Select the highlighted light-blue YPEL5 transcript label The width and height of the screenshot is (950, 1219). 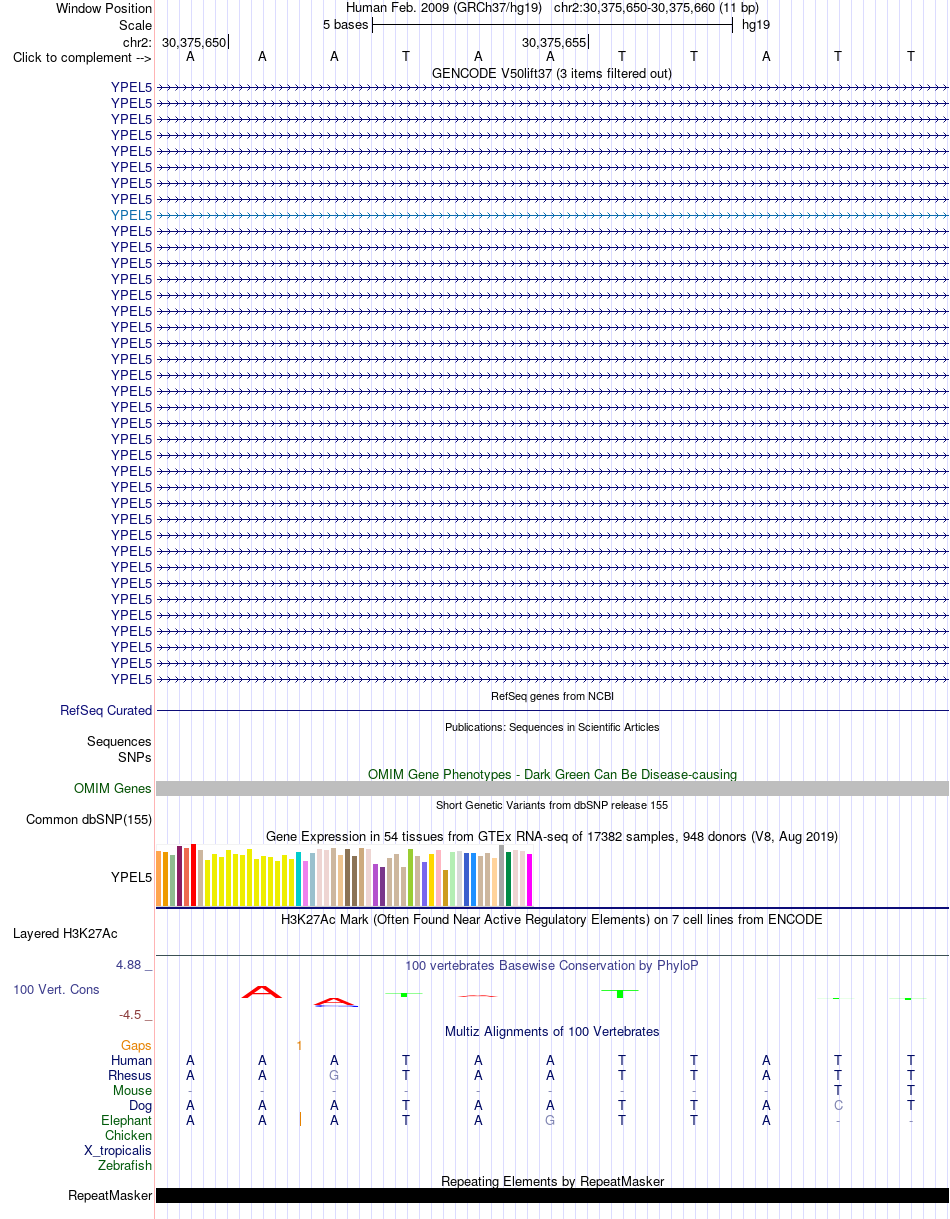pos(132,215)
